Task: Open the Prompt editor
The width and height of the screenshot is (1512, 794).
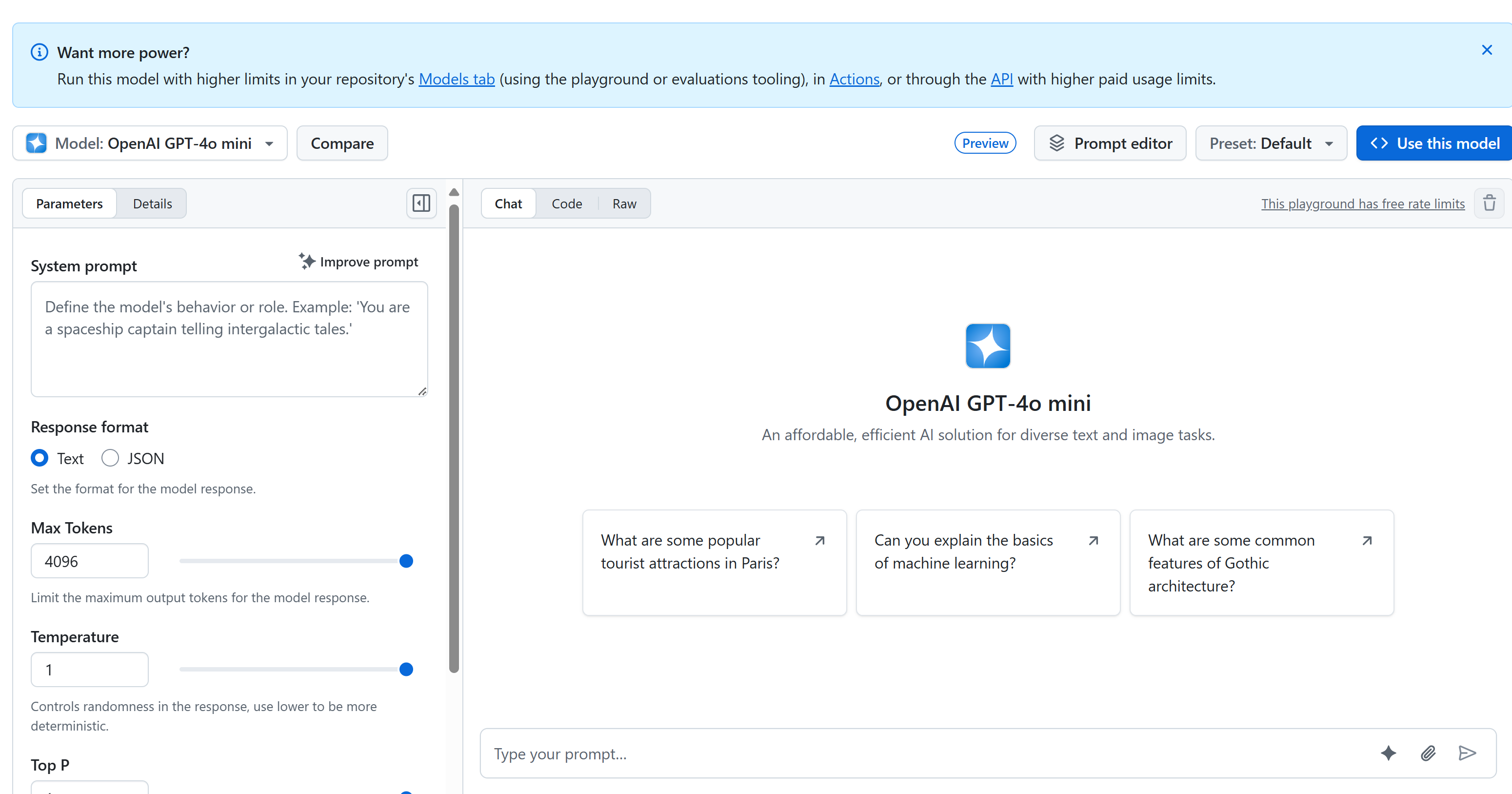Action: tap(1110, 143)
